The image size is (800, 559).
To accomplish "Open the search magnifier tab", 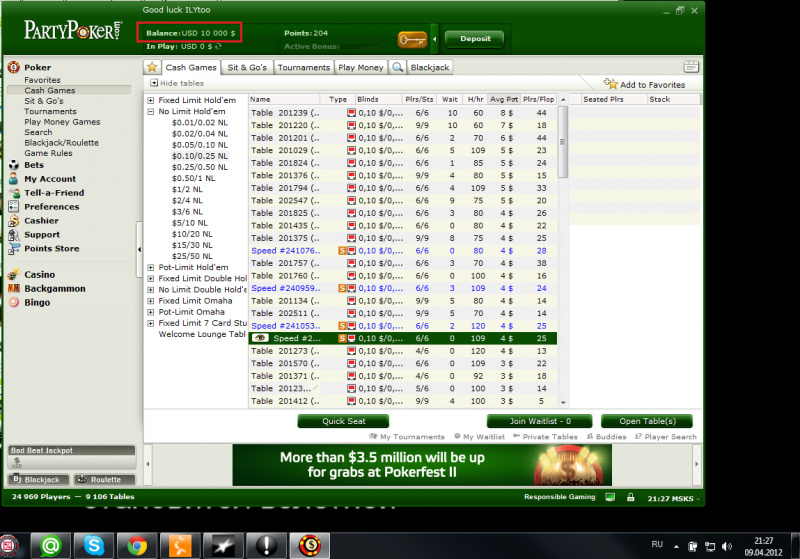I will tap(397, 67).
